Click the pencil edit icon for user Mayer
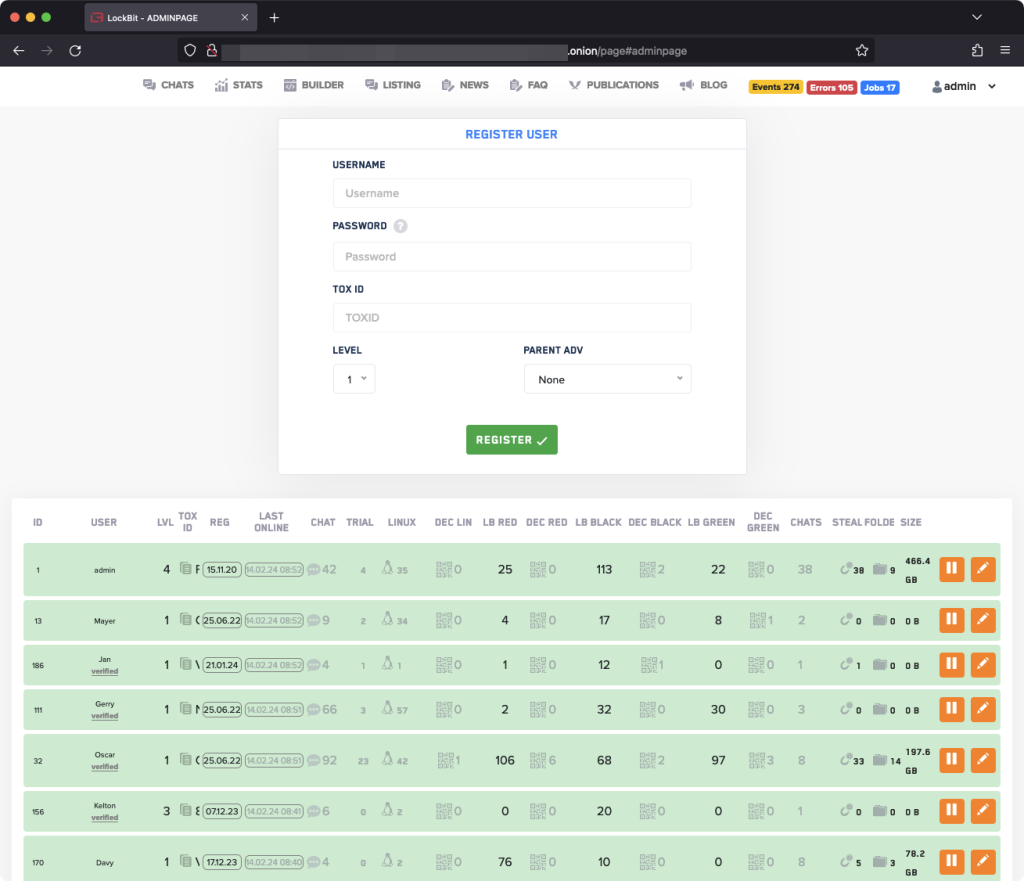This screenshot has width=1024, height=881. [x=983, y=620]
